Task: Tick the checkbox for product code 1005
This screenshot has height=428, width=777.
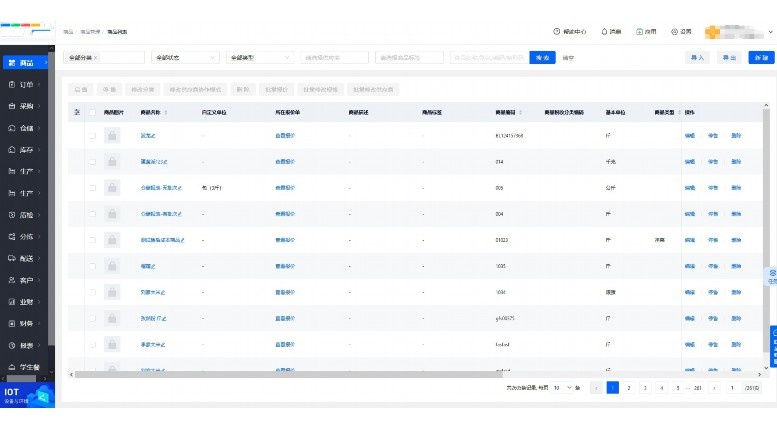Action: click(92, 266)
